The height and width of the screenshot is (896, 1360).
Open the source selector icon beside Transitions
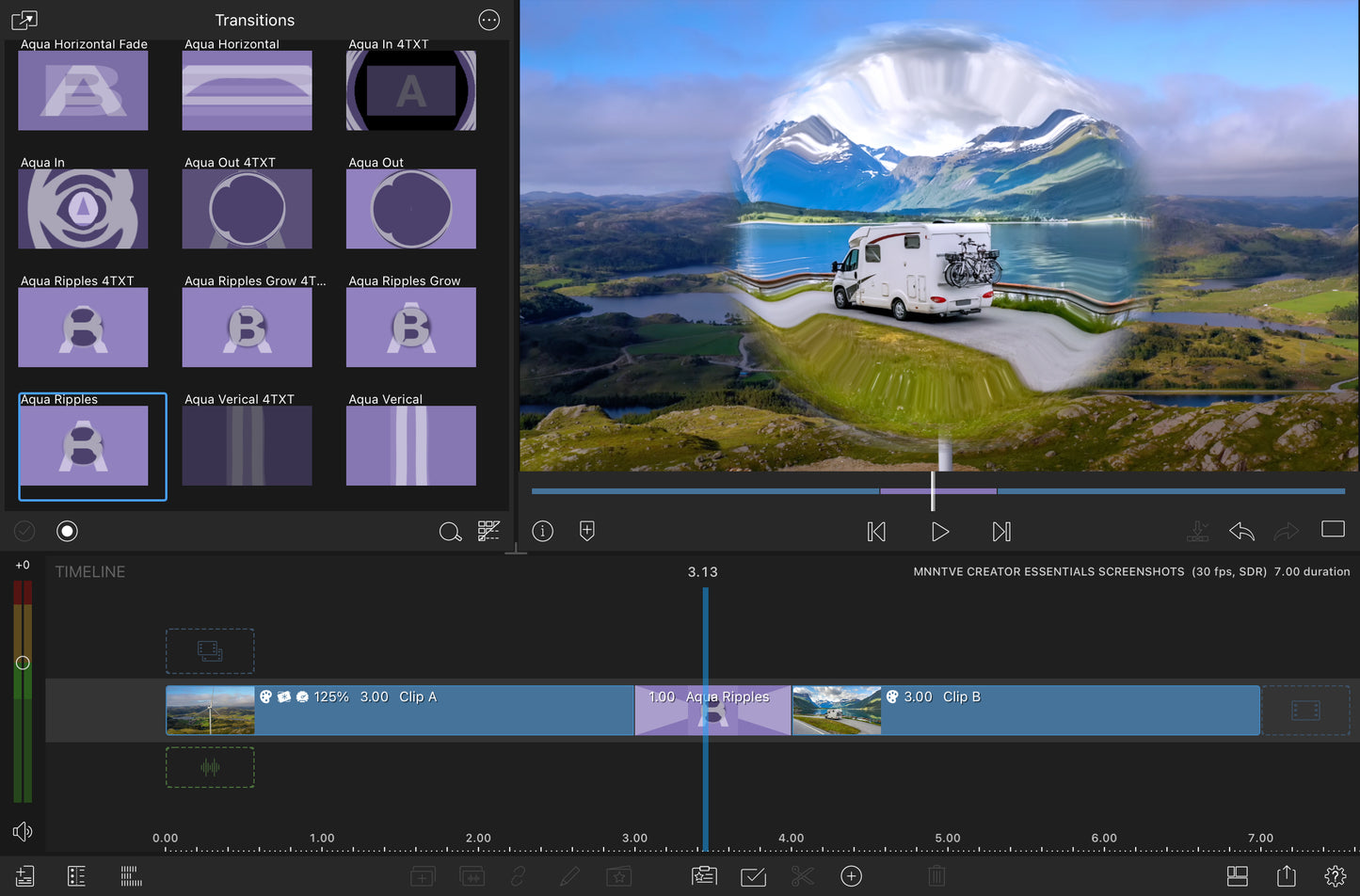pyautogui.click(x=24, y=20)
